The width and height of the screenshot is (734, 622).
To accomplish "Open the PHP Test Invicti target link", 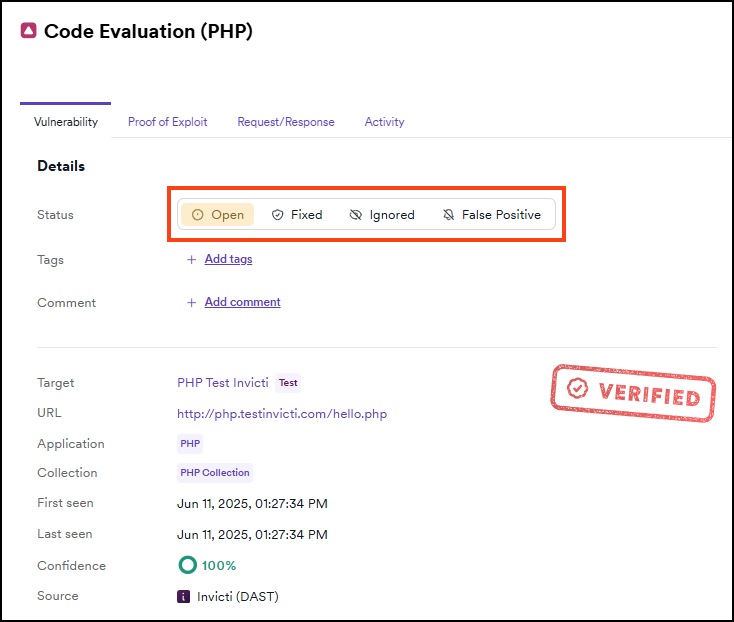I will click(x=222, y=383).
